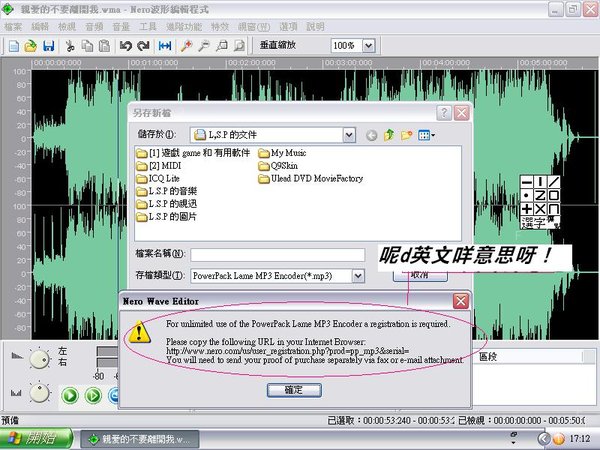Screen dimensions: 600x450
Task: Expand the vertical zoom 100% dropdown
Action: [x=368, y=46]
